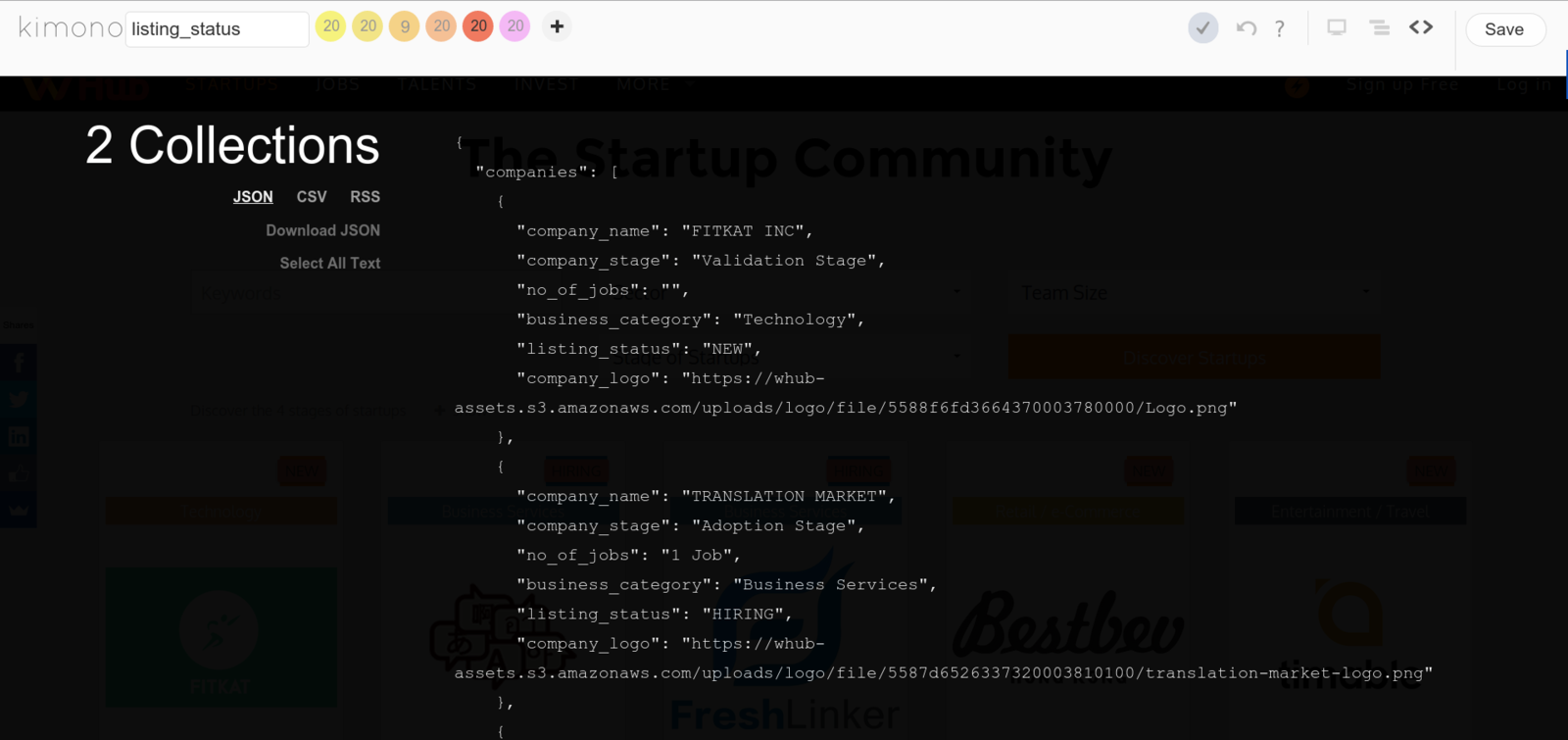Show raw data code view icon
Screen dimensions: 1568x740
pyautogui.click(x=1421, y=27)
